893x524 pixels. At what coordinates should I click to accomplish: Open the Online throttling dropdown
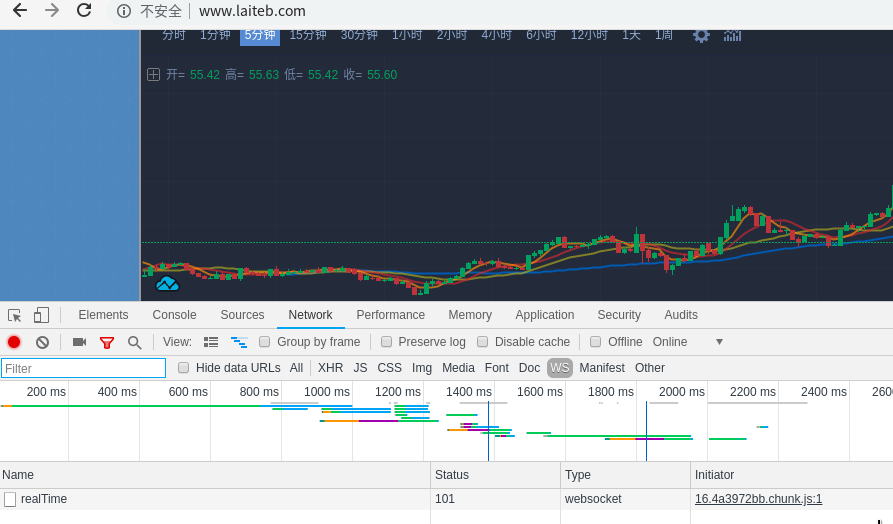(687, 342)
